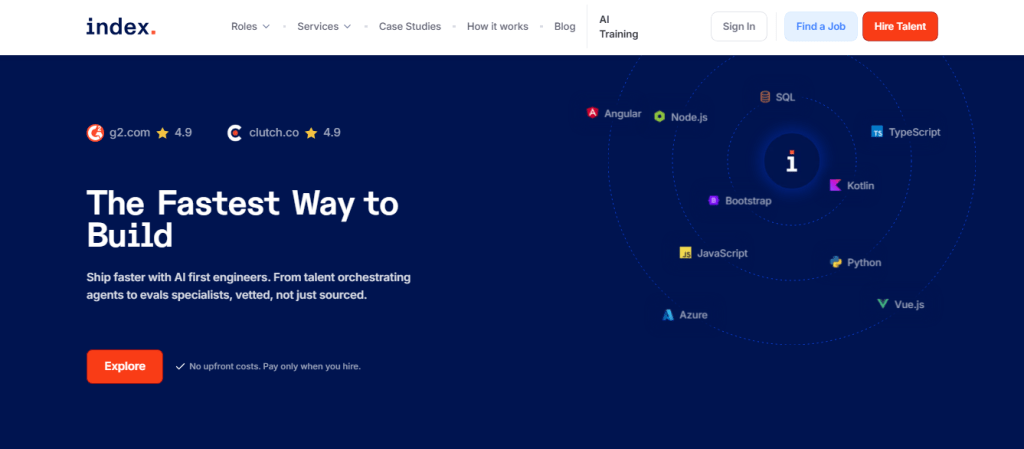Click the Find a Job button
The height and width of the screenshot is (449, 1024).
tap(821, 27)
